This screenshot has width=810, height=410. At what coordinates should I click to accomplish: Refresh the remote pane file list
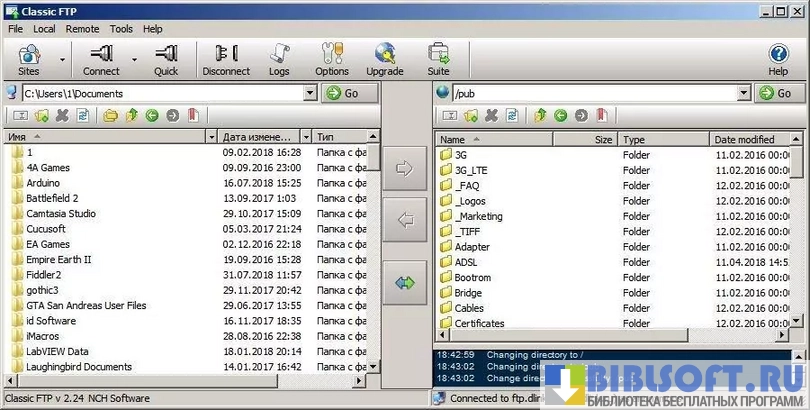[x=512, y=115]
